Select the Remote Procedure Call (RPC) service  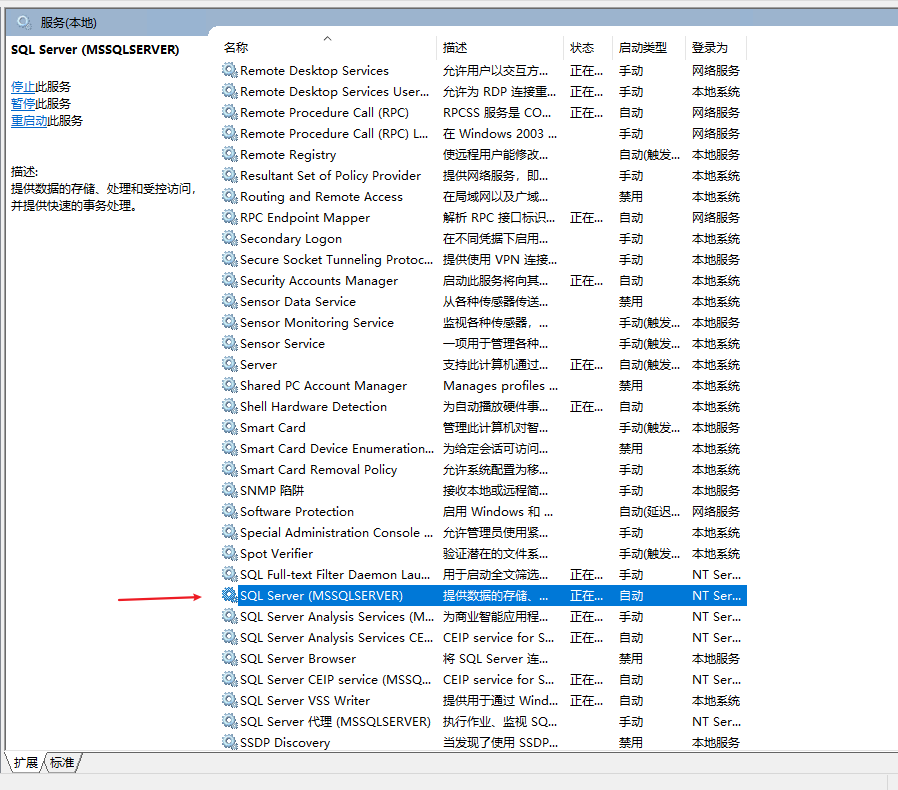[x=484, y=112]
